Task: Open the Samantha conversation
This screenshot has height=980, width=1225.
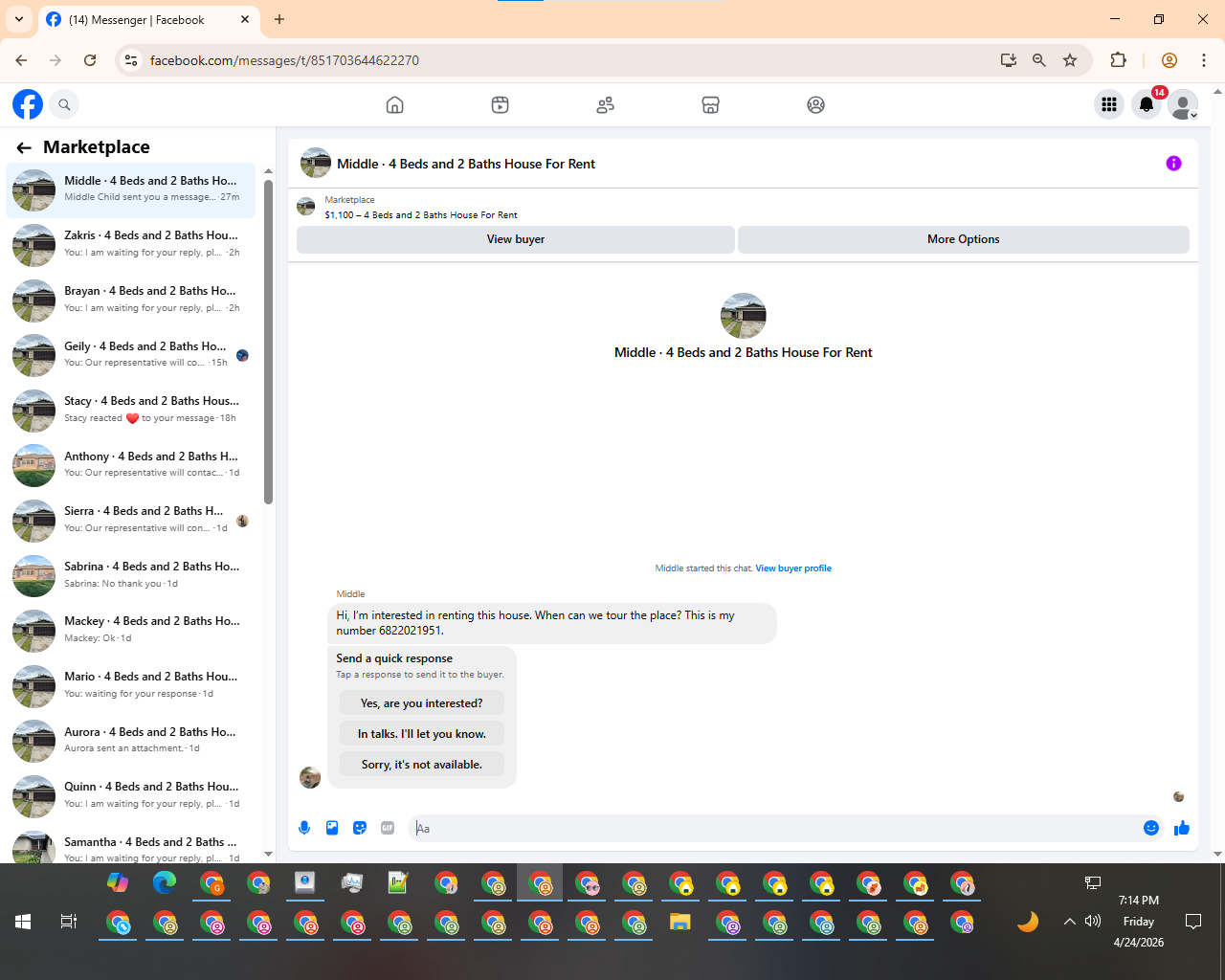Action: coord(131,845)
